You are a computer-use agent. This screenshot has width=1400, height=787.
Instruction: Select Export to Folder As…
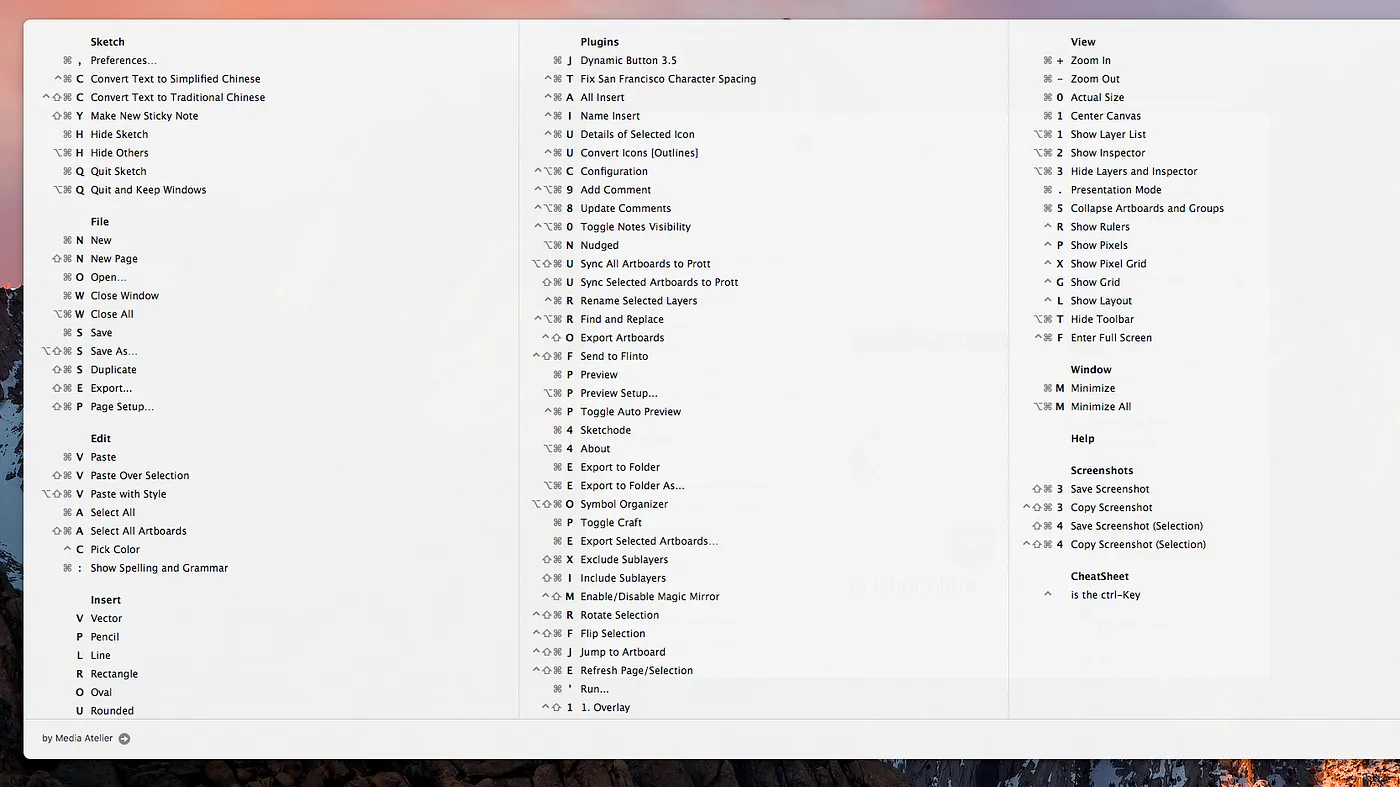[x=632, y=486]
